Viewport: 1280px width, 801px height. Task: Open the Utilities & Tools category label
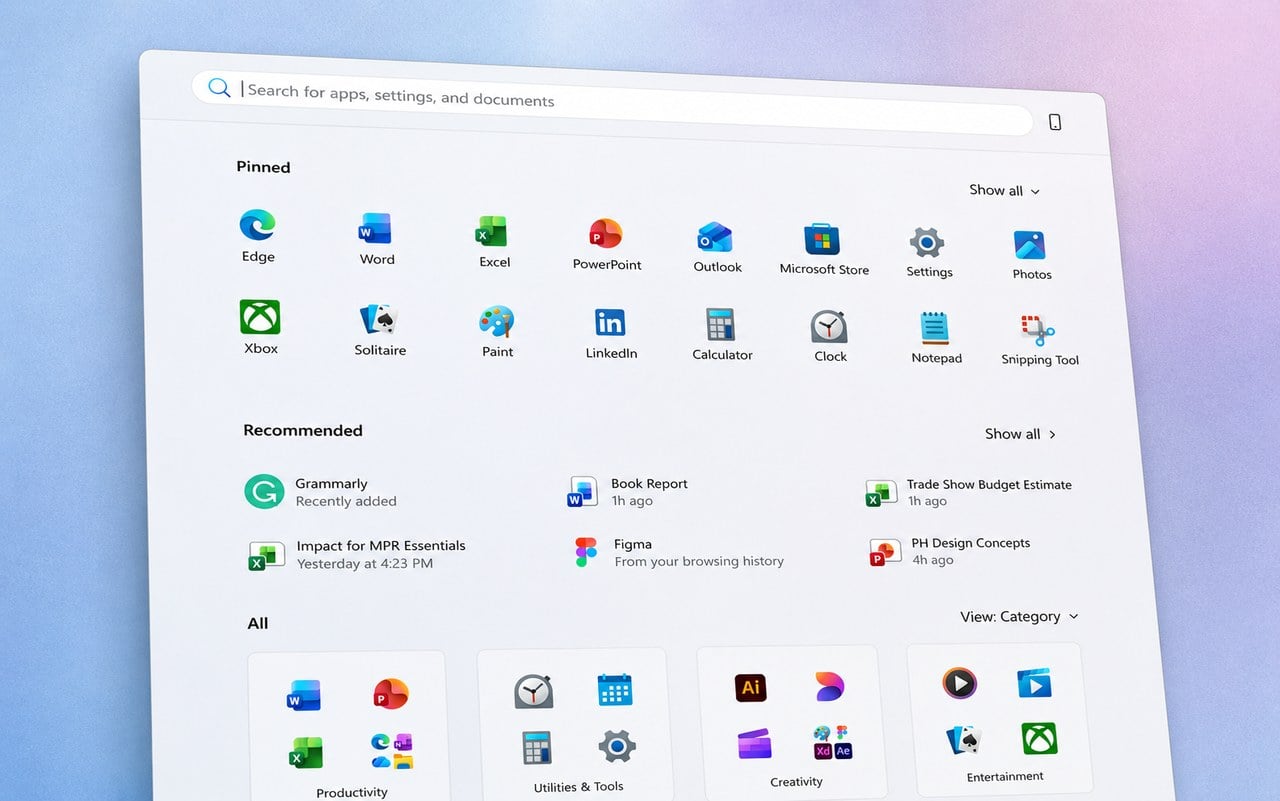click(x=578, y=786)
